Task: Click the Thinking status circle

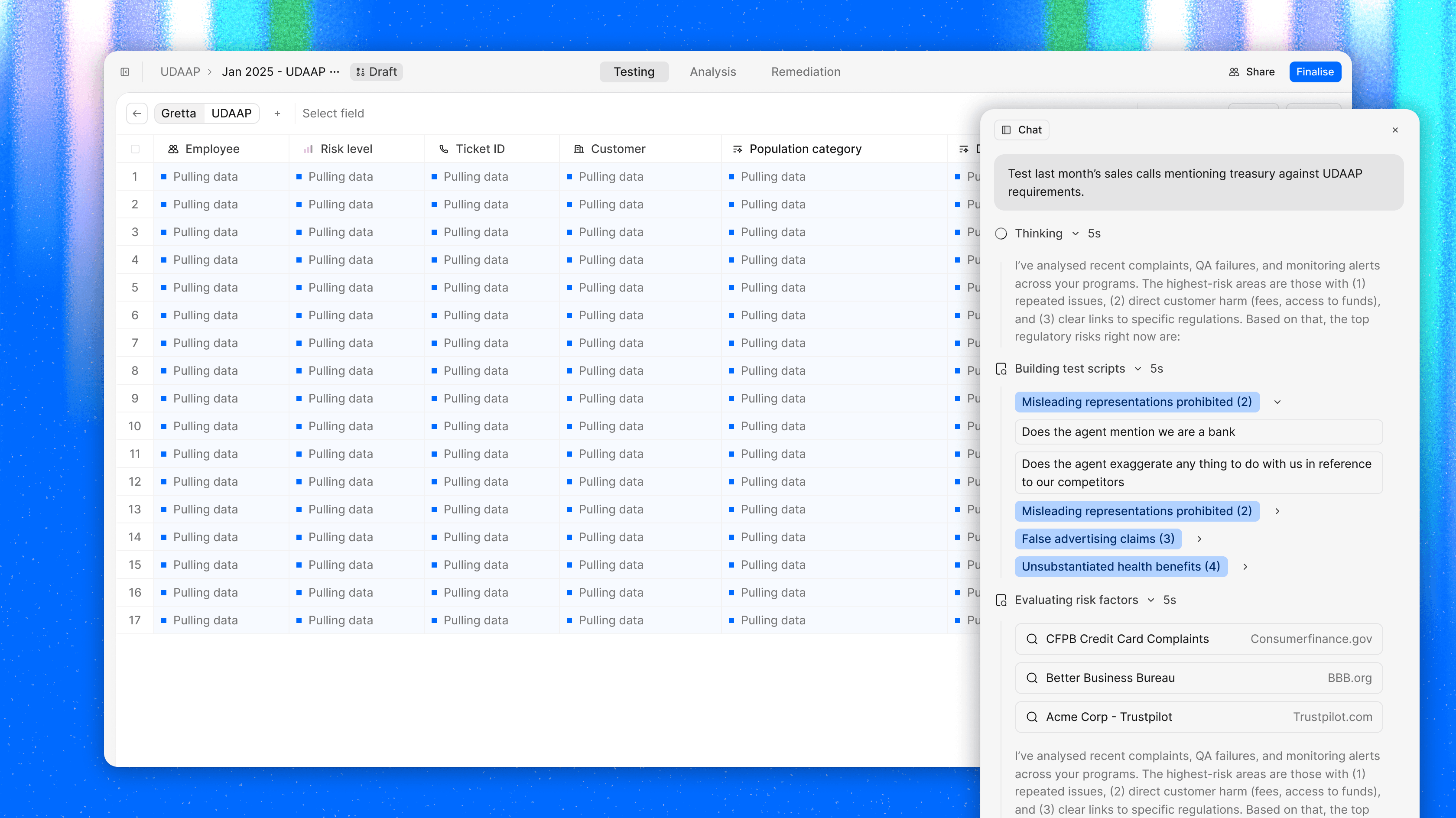Action: [1001, 234]
